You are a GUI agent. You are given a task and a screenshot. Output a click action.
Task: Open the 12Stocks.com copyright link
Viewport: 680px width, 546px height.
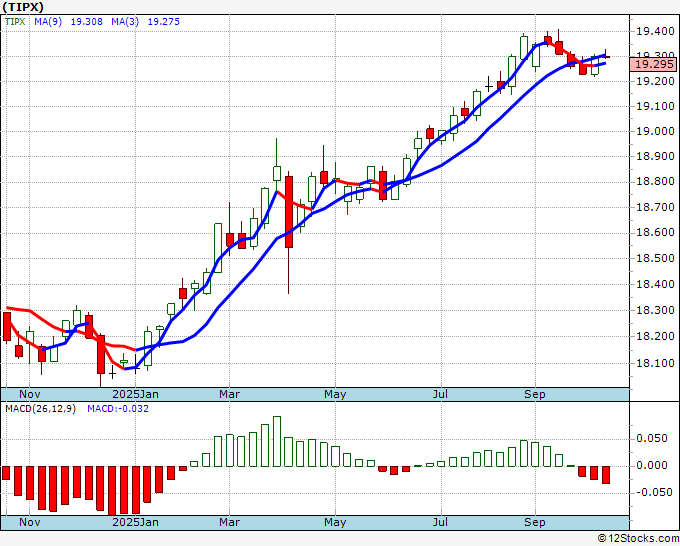pyautogui.click(x=638, y=538)
